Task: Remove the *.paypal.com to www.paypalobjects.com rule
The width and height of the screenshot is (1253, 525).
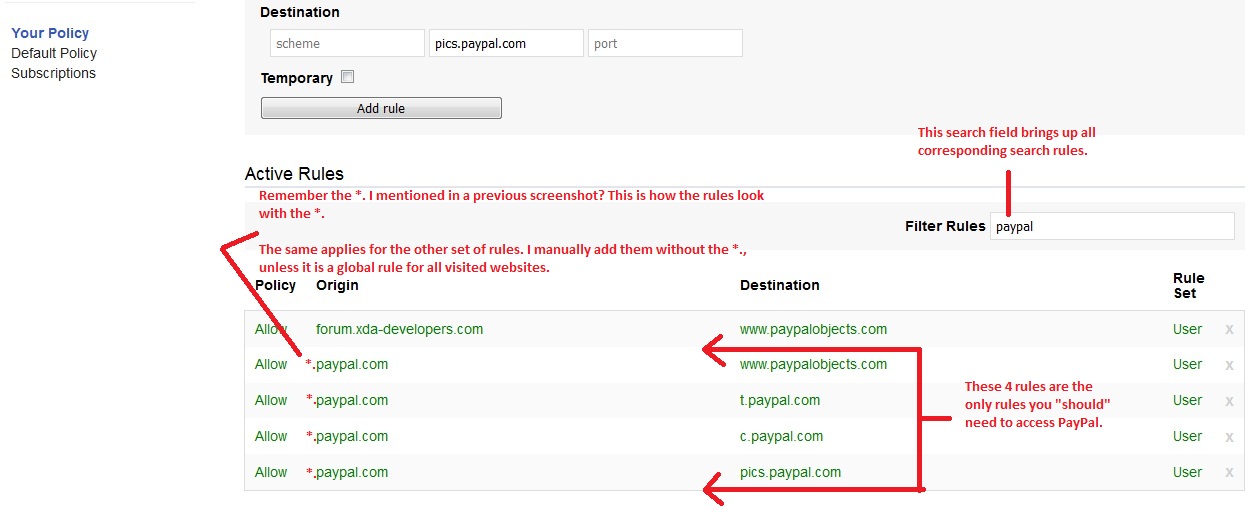Action: coord(1229,365)
